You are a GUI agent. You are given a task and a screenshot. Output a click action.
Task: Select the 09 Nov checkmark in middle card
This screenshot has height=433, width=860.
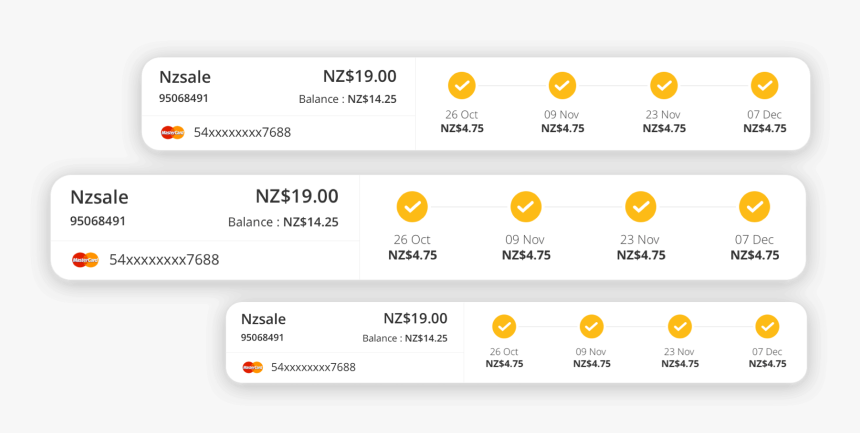(526, 207)
